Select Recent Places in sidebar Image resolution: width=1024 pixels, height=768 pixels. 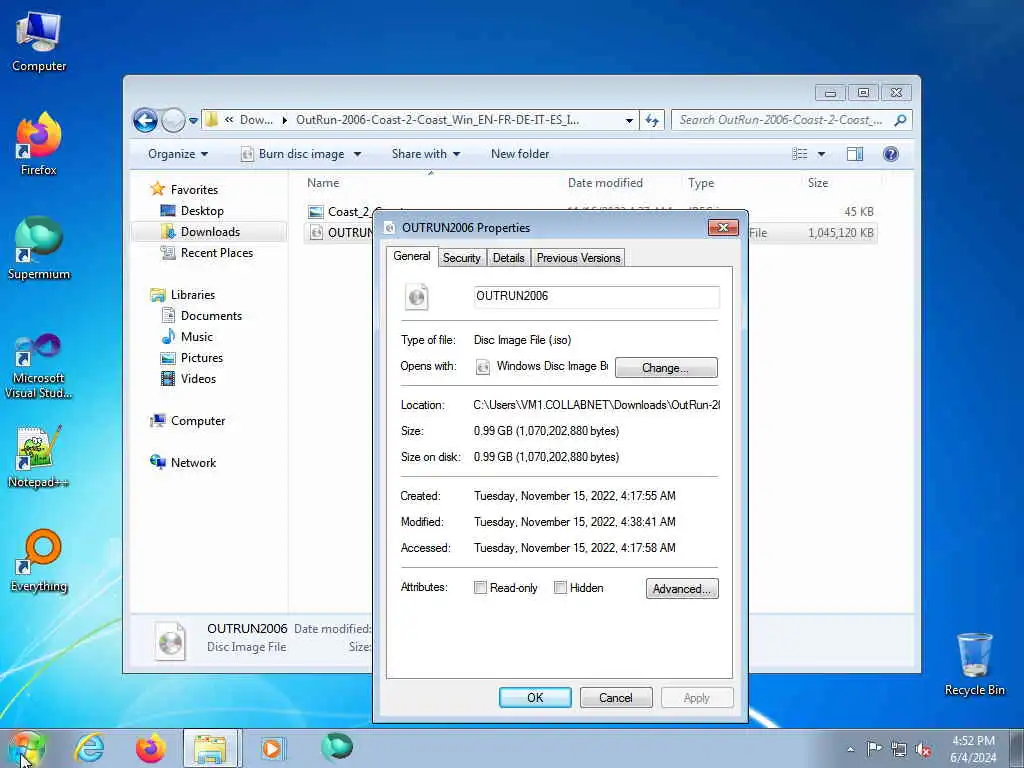(216, 253)
